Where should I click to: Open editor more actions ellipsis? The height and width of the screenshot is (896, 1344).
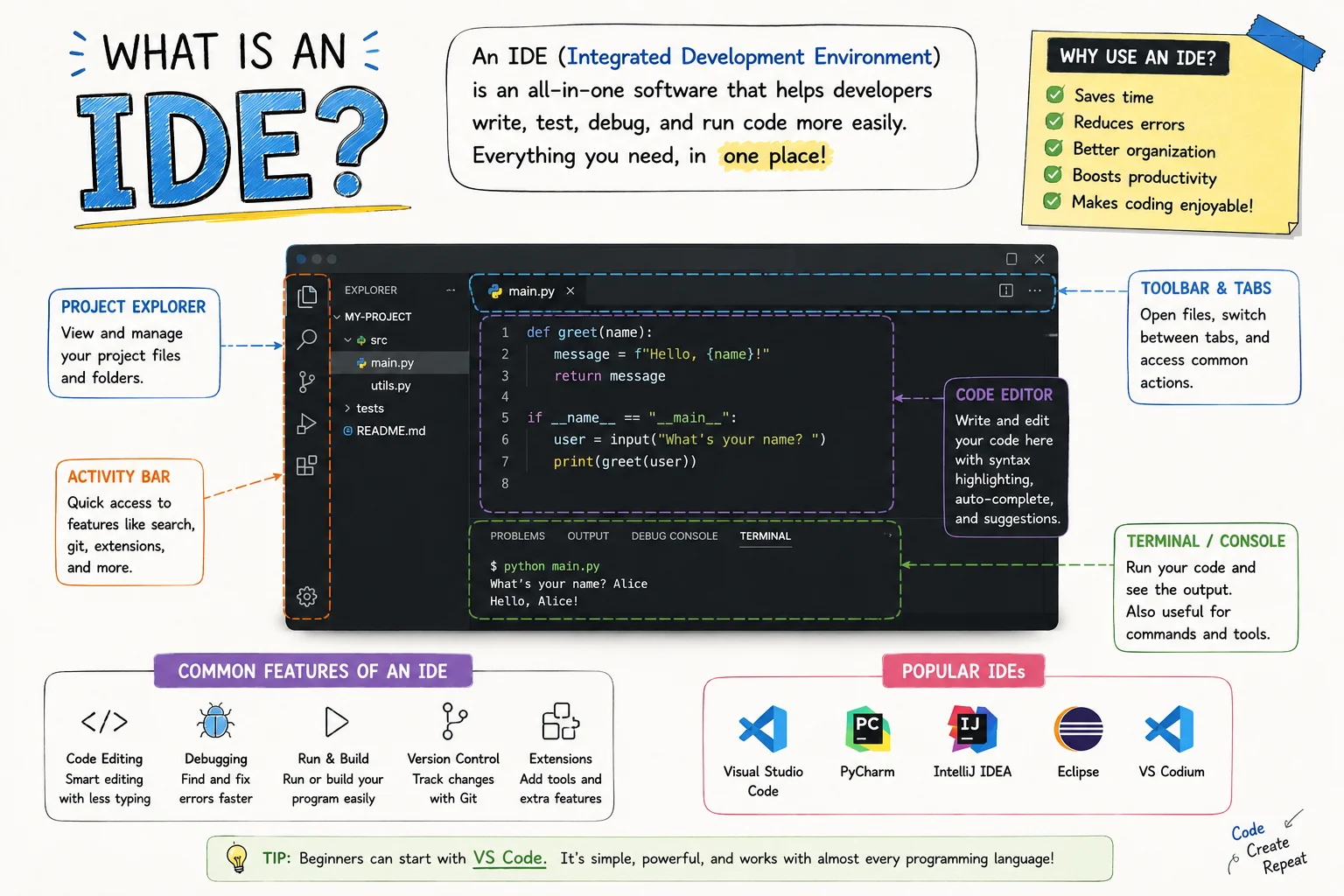(x=1035, y=290)
